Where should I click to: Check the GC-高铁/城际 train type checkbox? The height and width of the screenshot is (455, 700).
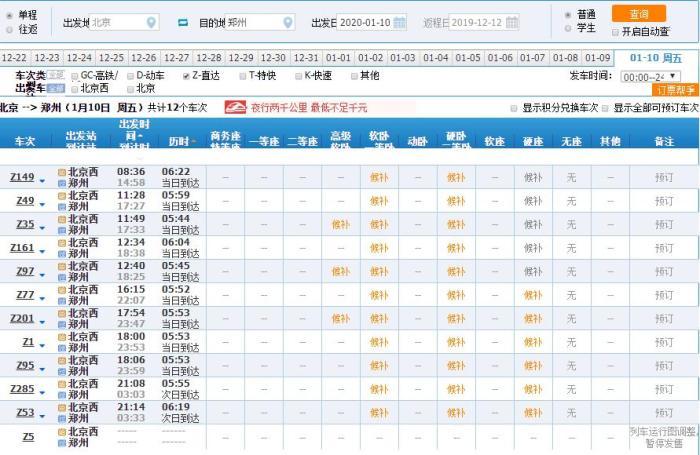coord(74,76)
